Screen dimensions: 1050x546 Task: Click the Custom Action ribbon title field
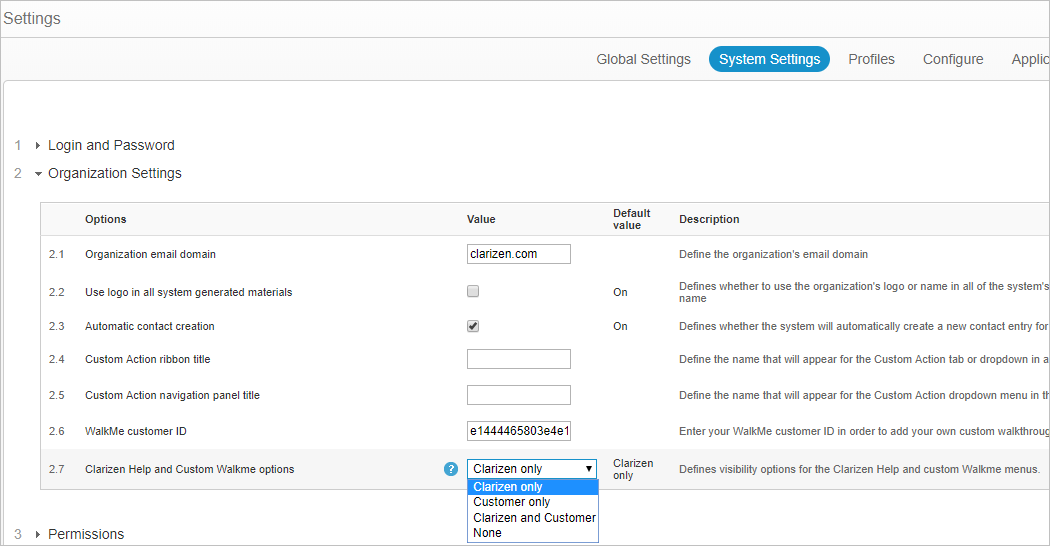518,359
